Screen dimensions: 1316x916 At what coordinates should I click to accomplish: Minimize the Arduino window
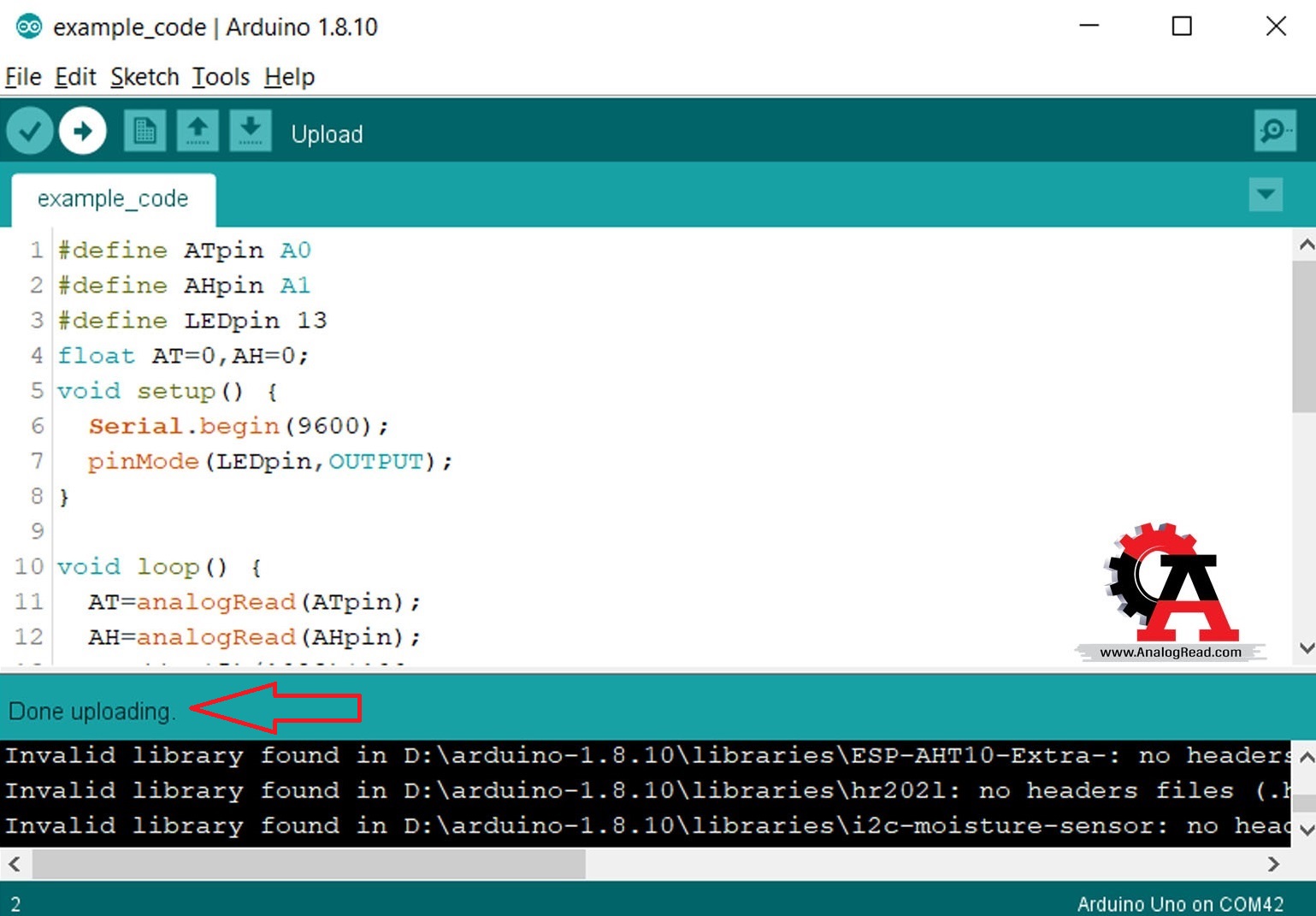pyautogui.click(x=1089, y=27)
